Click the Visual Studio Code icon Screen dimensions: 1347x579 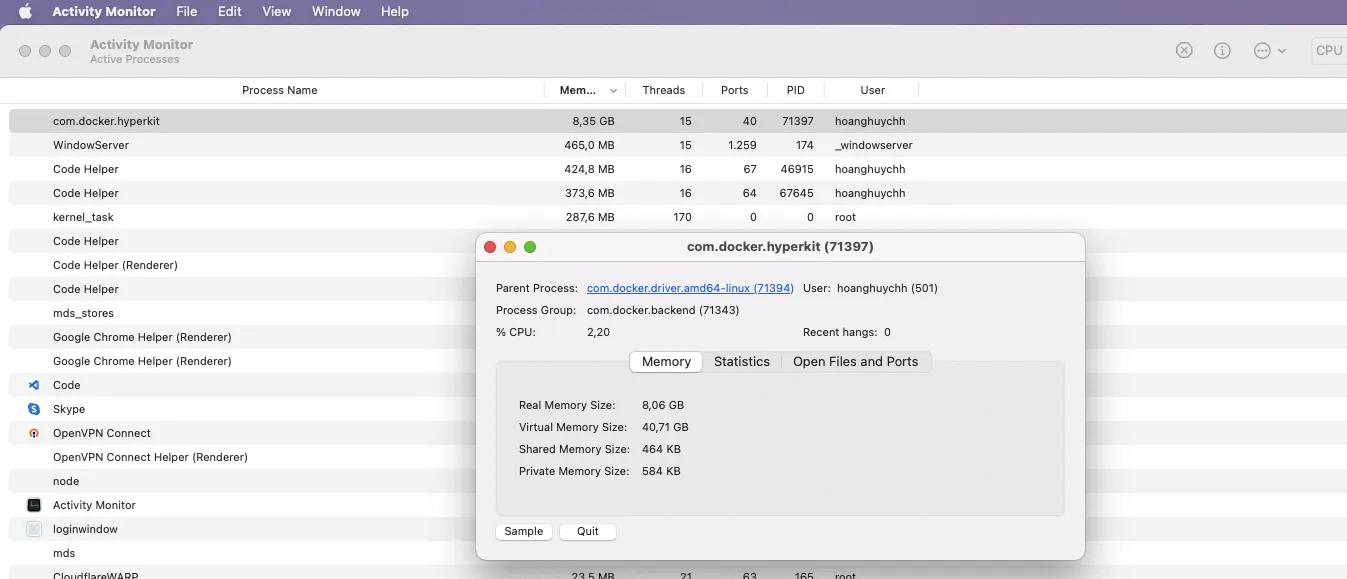tap(34, 385)
